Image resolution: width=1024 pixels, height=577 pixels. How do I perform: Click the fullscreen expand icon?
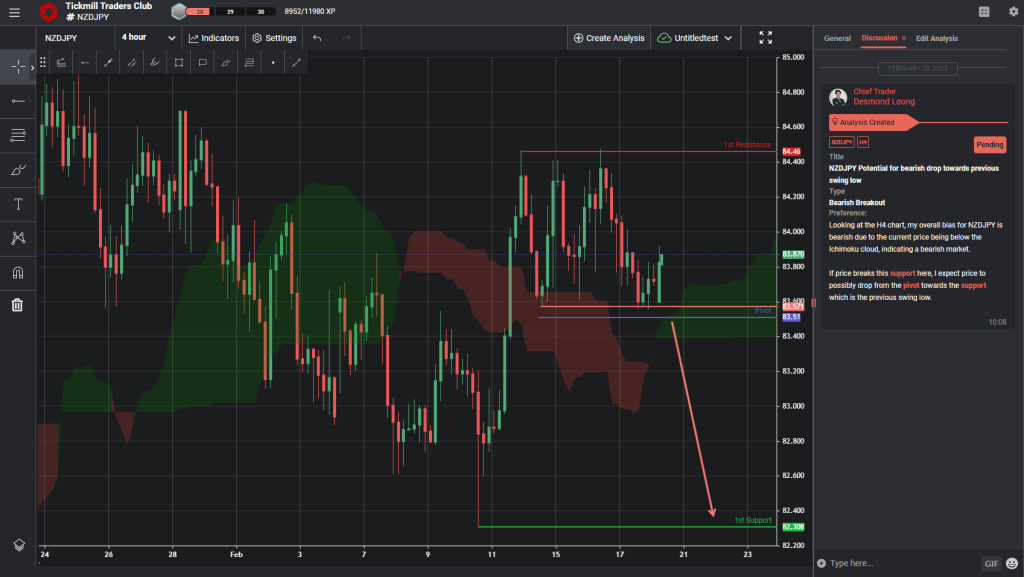point(765,37)
